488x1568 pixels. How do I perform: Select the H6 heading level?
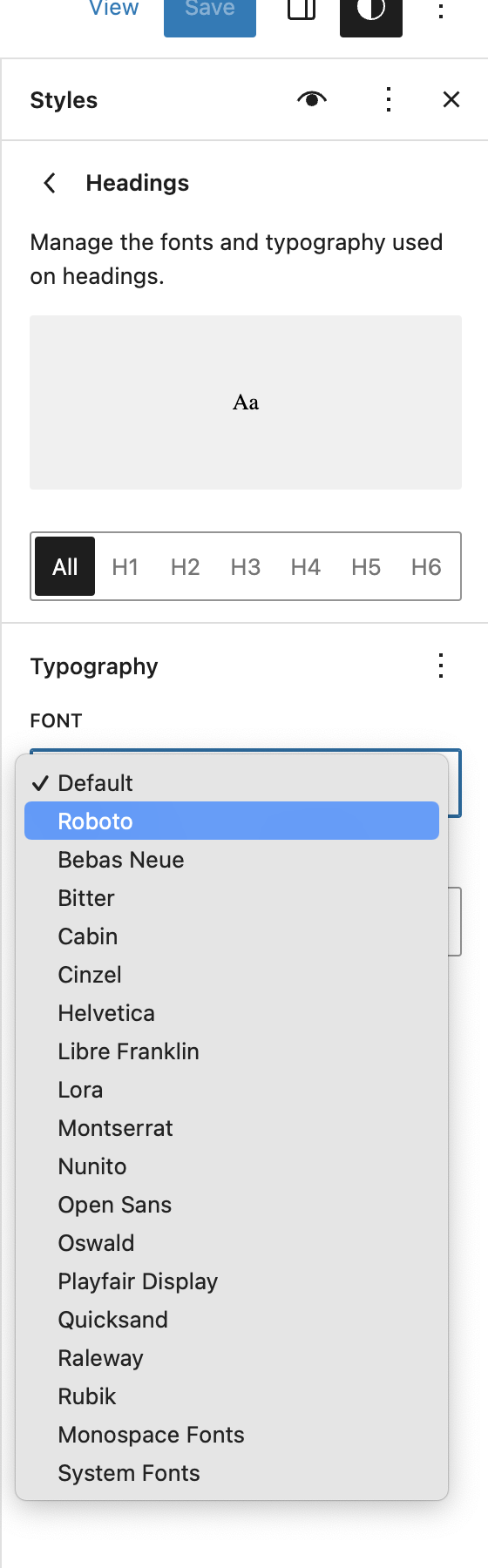[x=426, y=567]
